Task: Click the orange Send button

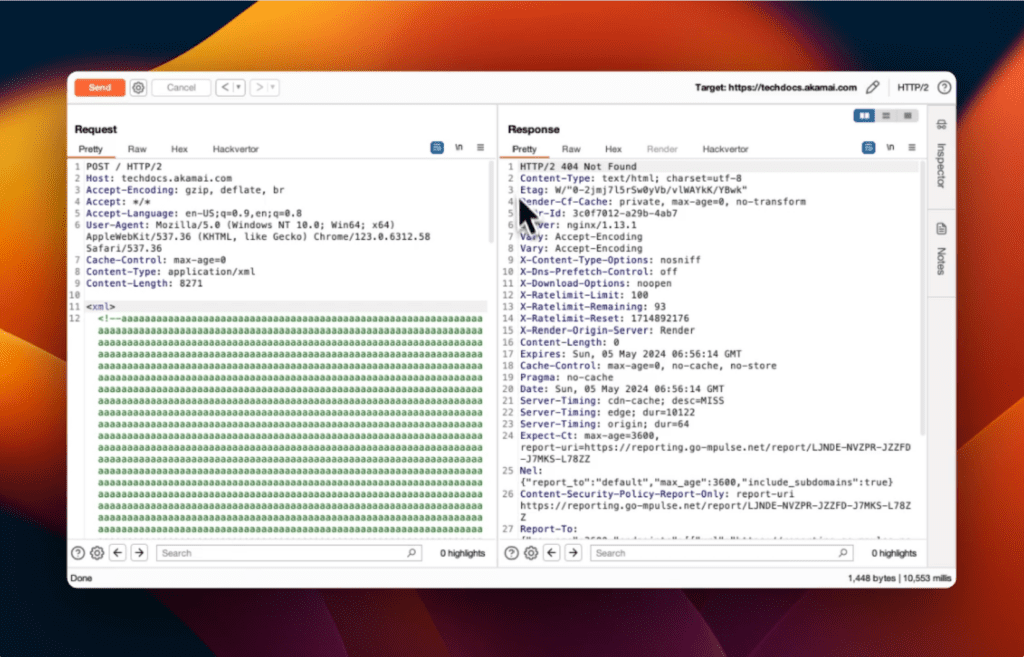Action: pos(100,88)
